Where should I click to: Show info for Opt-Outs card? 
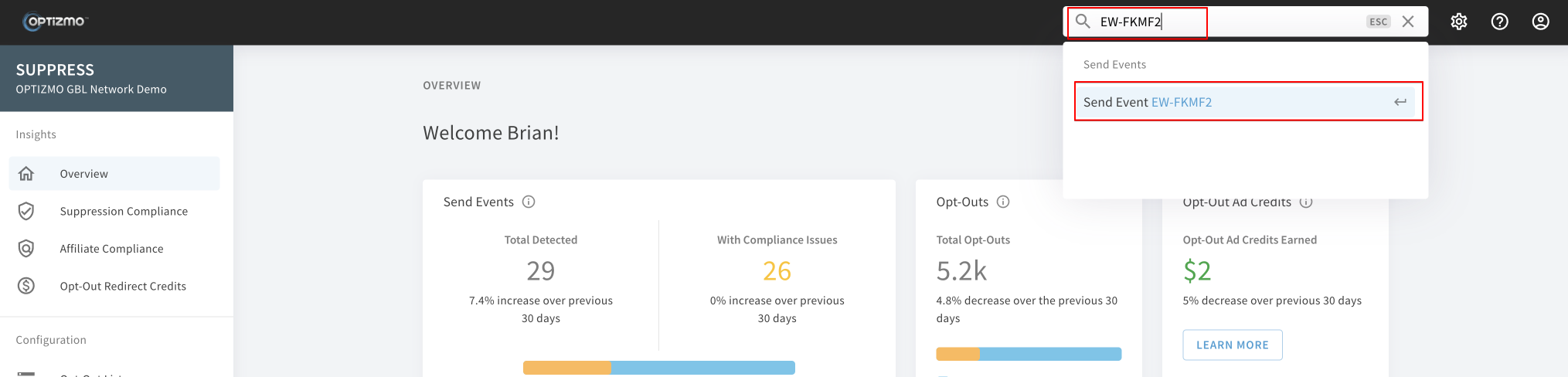tap(1003, 202)
